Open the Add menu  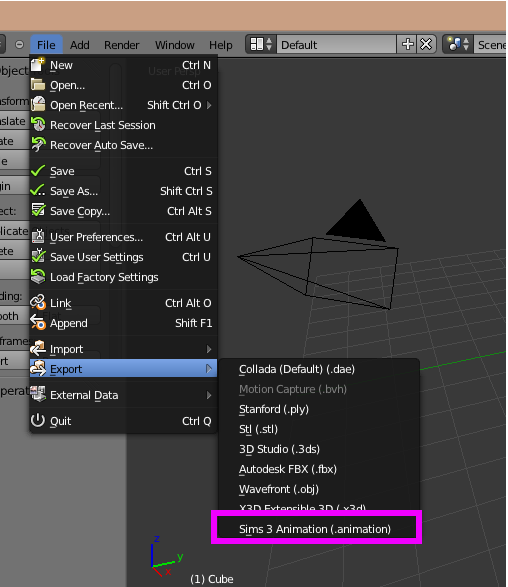80,45
